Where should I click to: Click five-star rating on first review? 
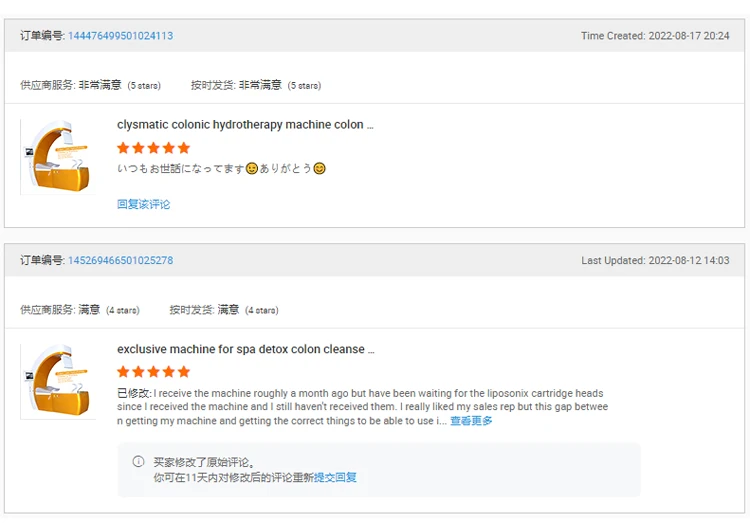153,148
